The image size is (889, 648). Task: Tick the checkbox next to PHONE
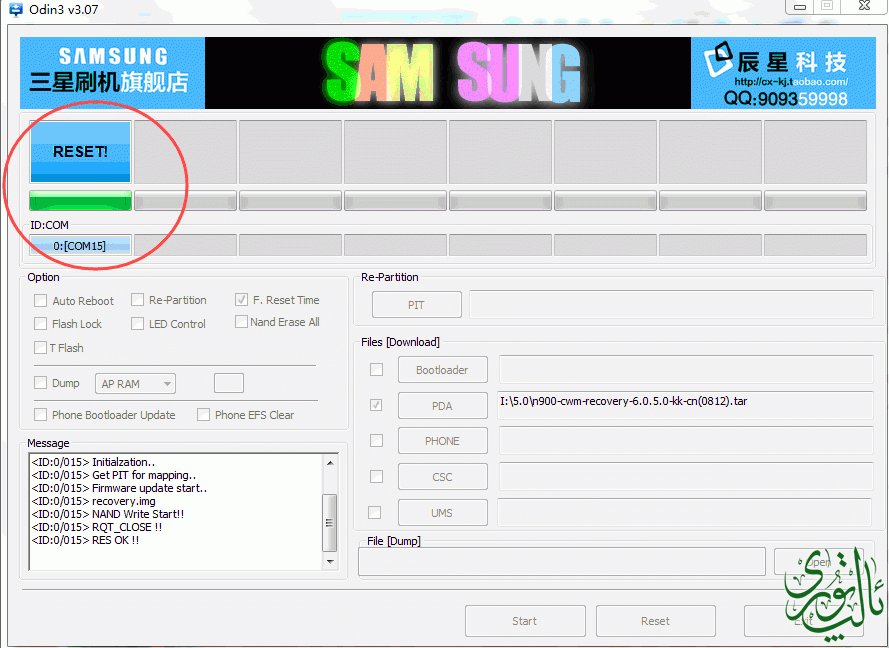click(376, 441)
